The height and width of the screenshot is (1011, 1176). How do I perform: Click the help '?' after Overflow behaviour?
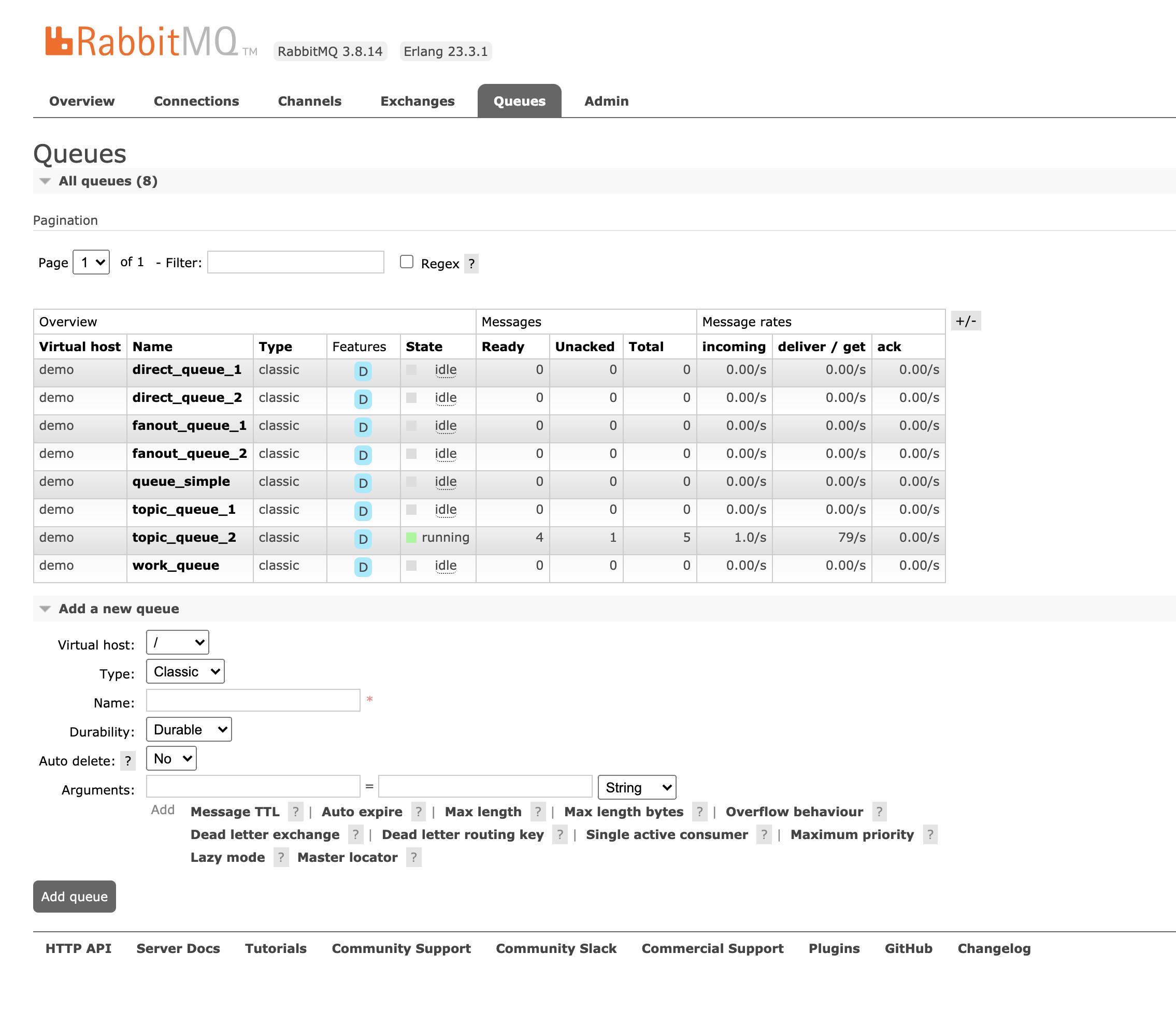879,812
